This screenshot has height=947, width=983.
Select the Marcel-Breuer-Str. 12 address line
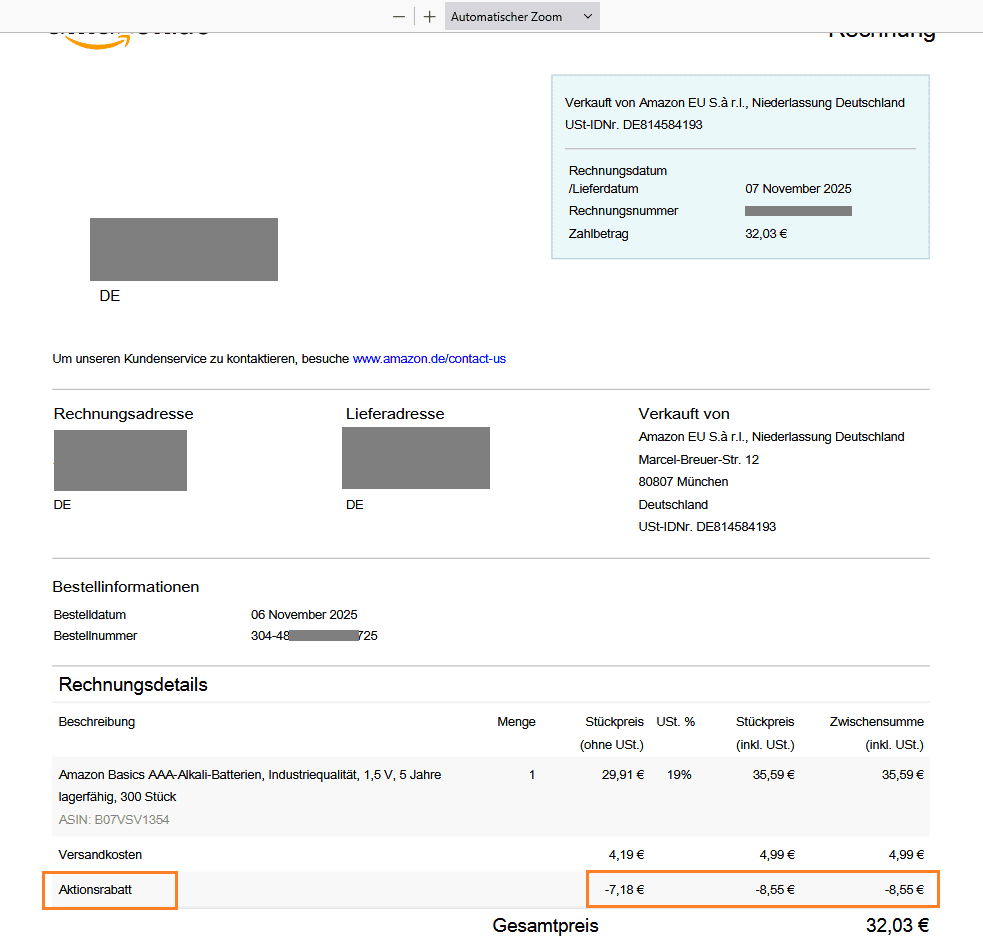pyautogui.click(x=698, y=459)
